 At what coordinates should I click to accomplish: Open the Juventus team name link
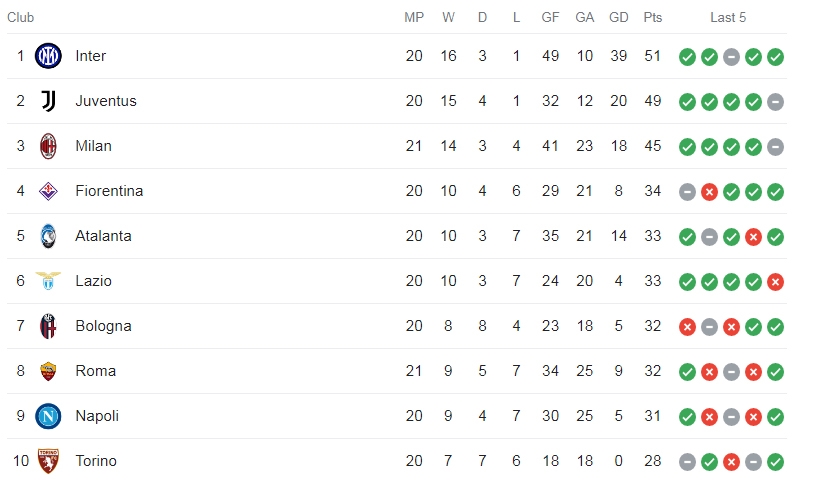coord(106,101)
